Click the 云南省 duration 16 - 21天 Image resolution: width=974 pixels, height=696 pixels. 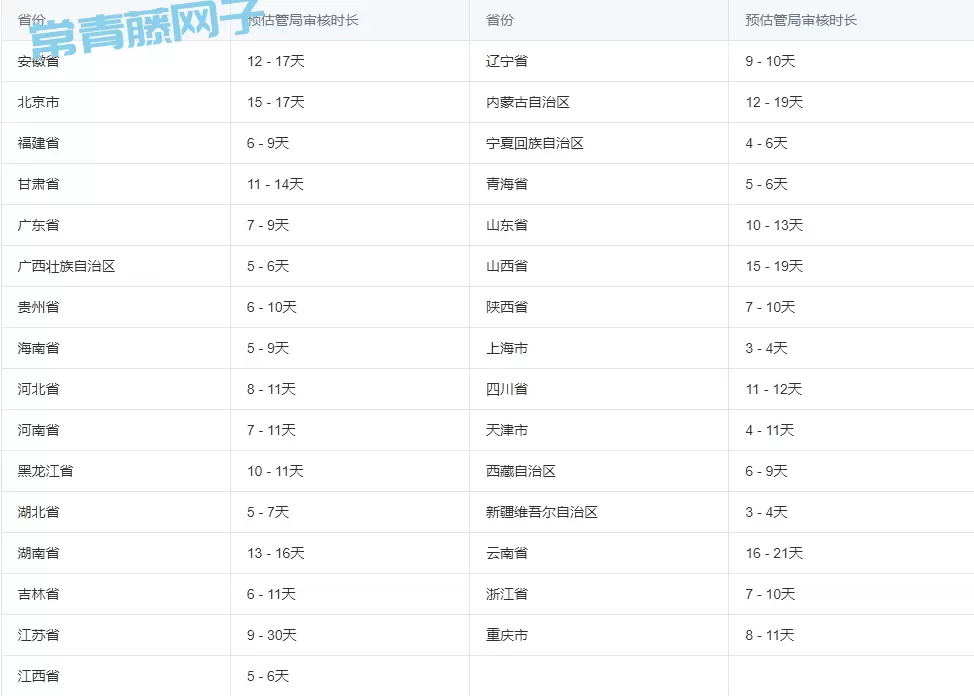click(x=774, y=554)
